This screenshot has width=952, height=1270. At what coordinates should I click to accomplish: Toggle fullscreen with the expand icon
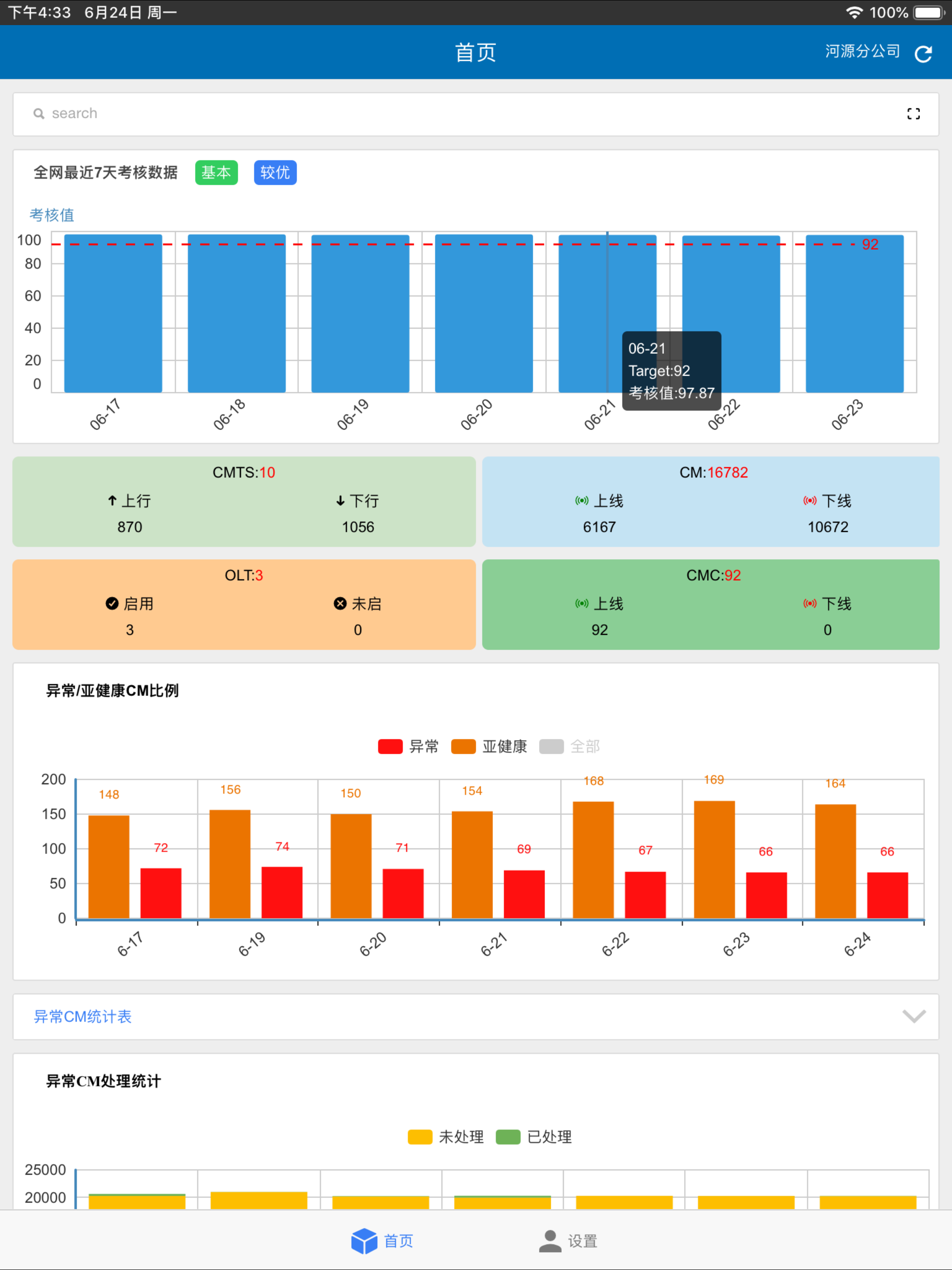[913, 114]
